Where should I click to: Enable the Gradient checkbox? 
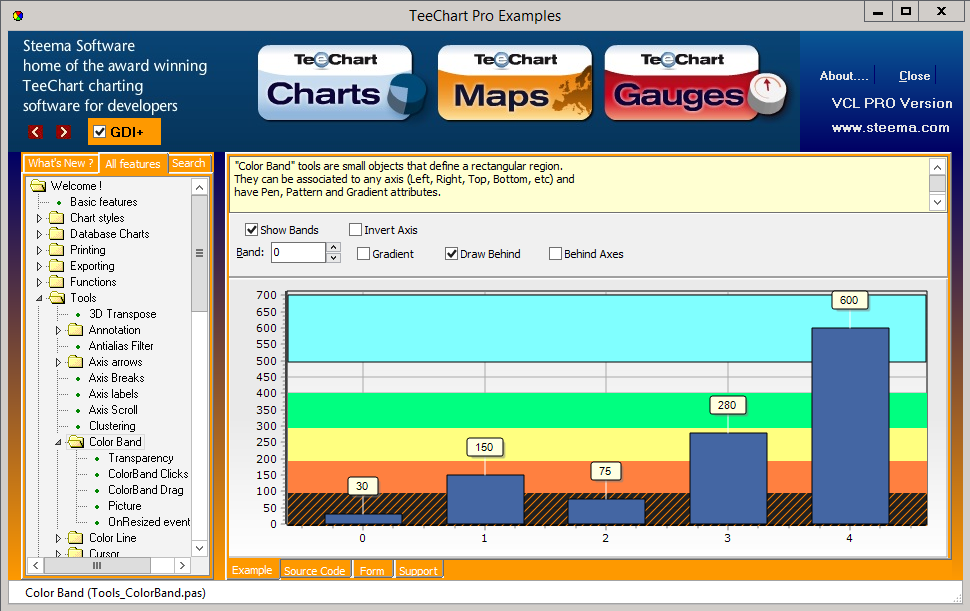(364, 254)
